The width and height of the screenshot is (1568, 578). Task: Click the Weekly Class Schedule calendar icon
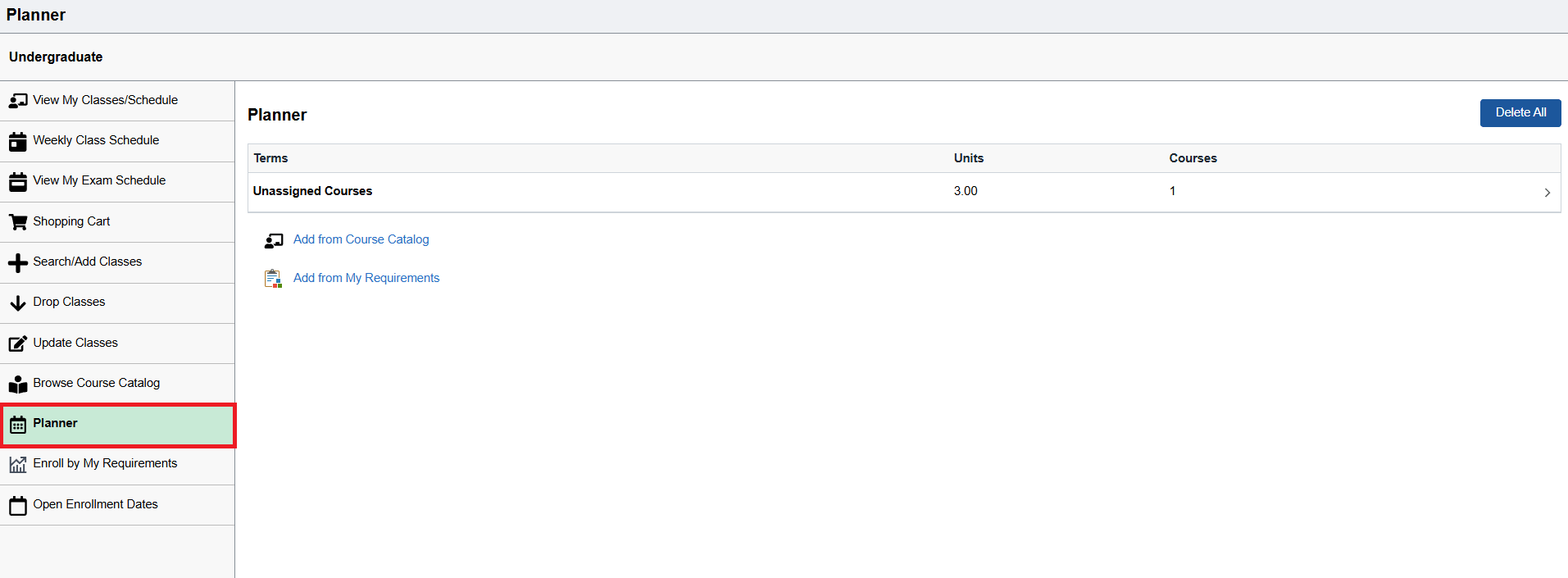18,141
